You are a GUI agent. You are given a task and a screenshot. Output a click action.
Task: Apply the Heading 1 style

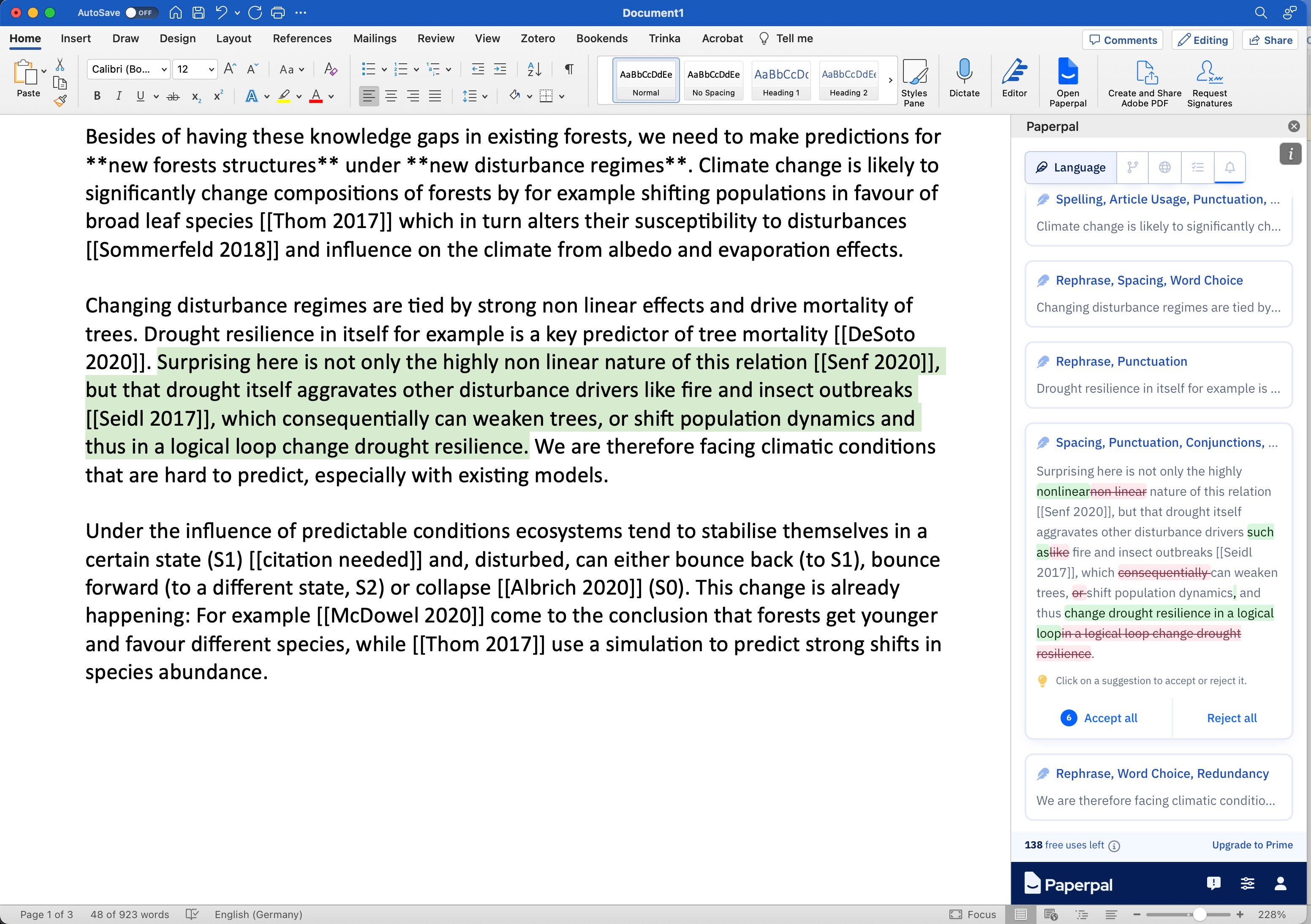tap(781, 80)
